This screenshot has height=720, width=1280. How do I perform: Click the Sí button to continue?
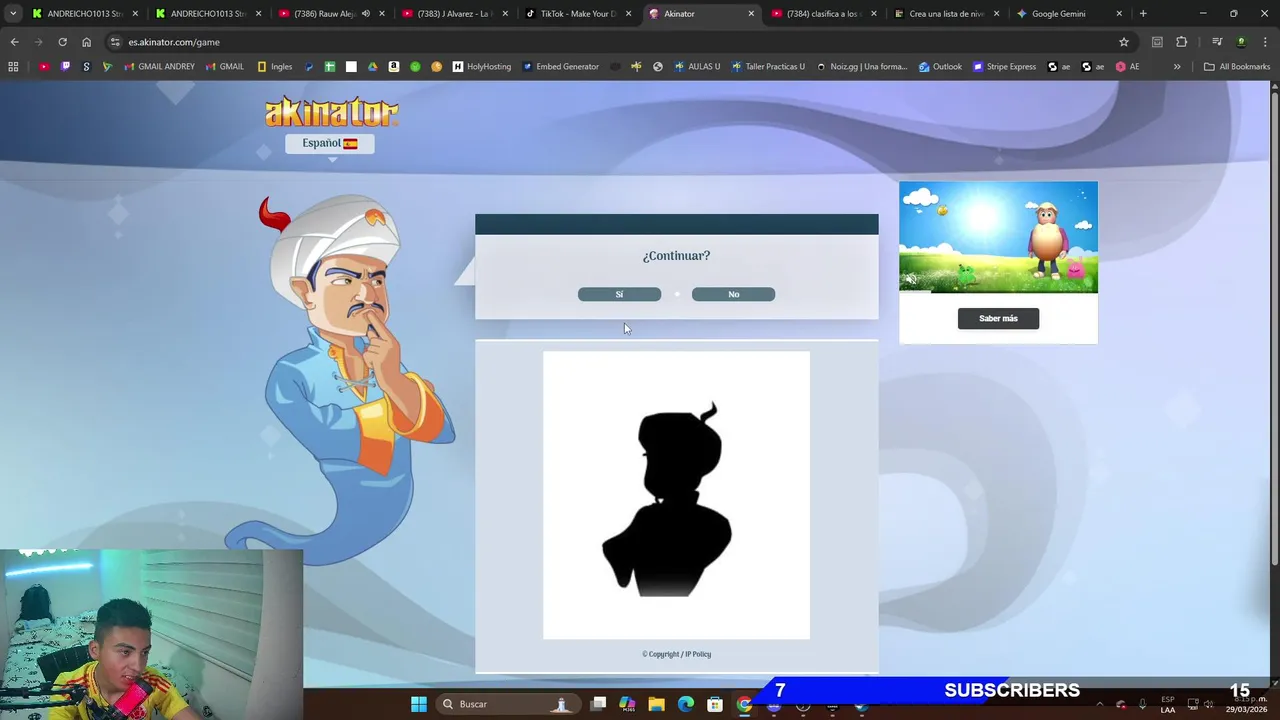click(x=619, y=294)
